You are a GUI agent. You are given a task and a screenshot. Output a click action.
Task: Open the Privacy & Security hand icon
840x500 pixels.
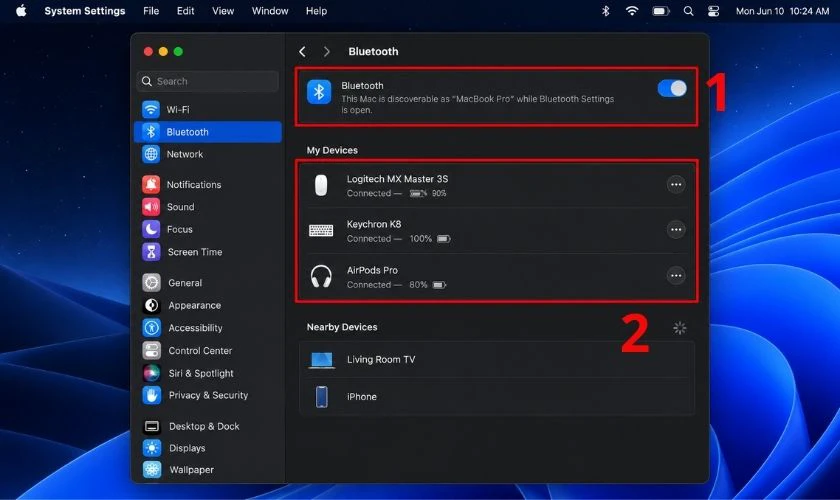click(x=152, y=395)
